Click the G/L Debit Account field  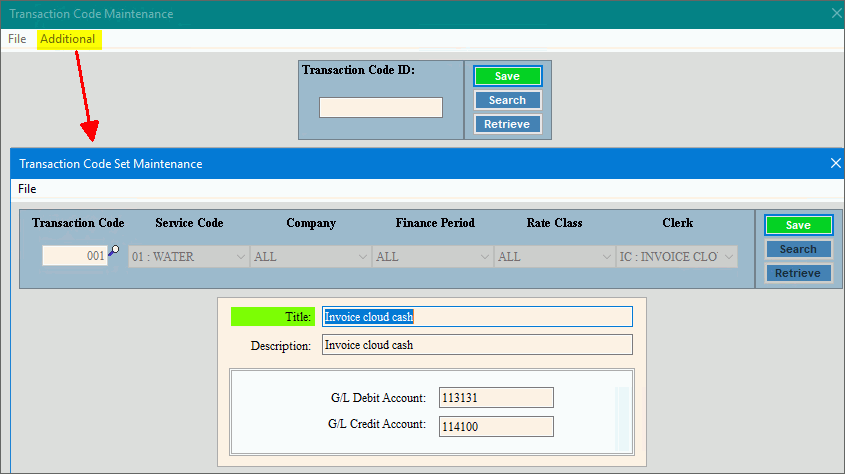pos(495,398)
